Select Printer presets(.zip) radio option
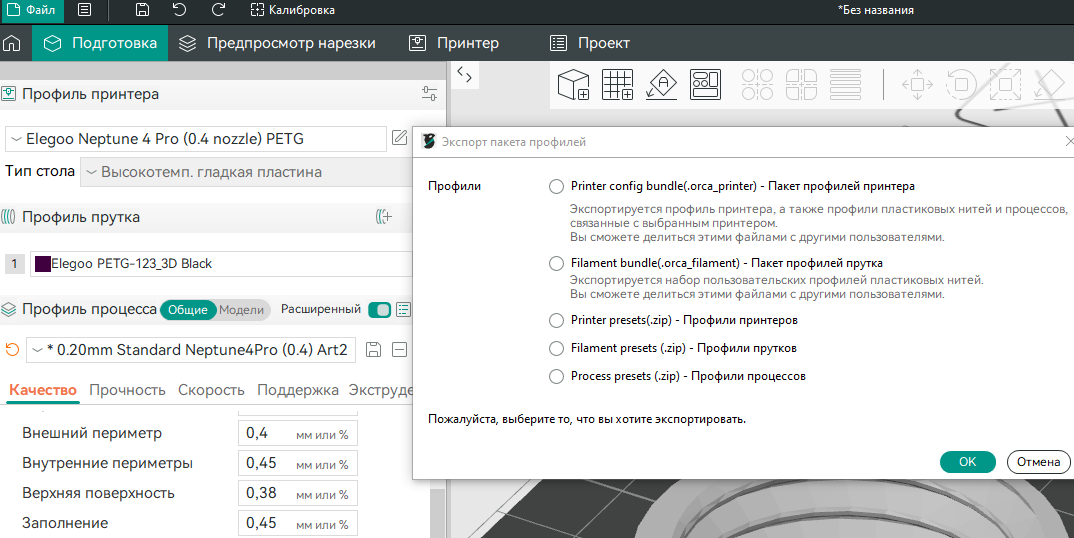The image size is (1074, 538). [556, 320]
